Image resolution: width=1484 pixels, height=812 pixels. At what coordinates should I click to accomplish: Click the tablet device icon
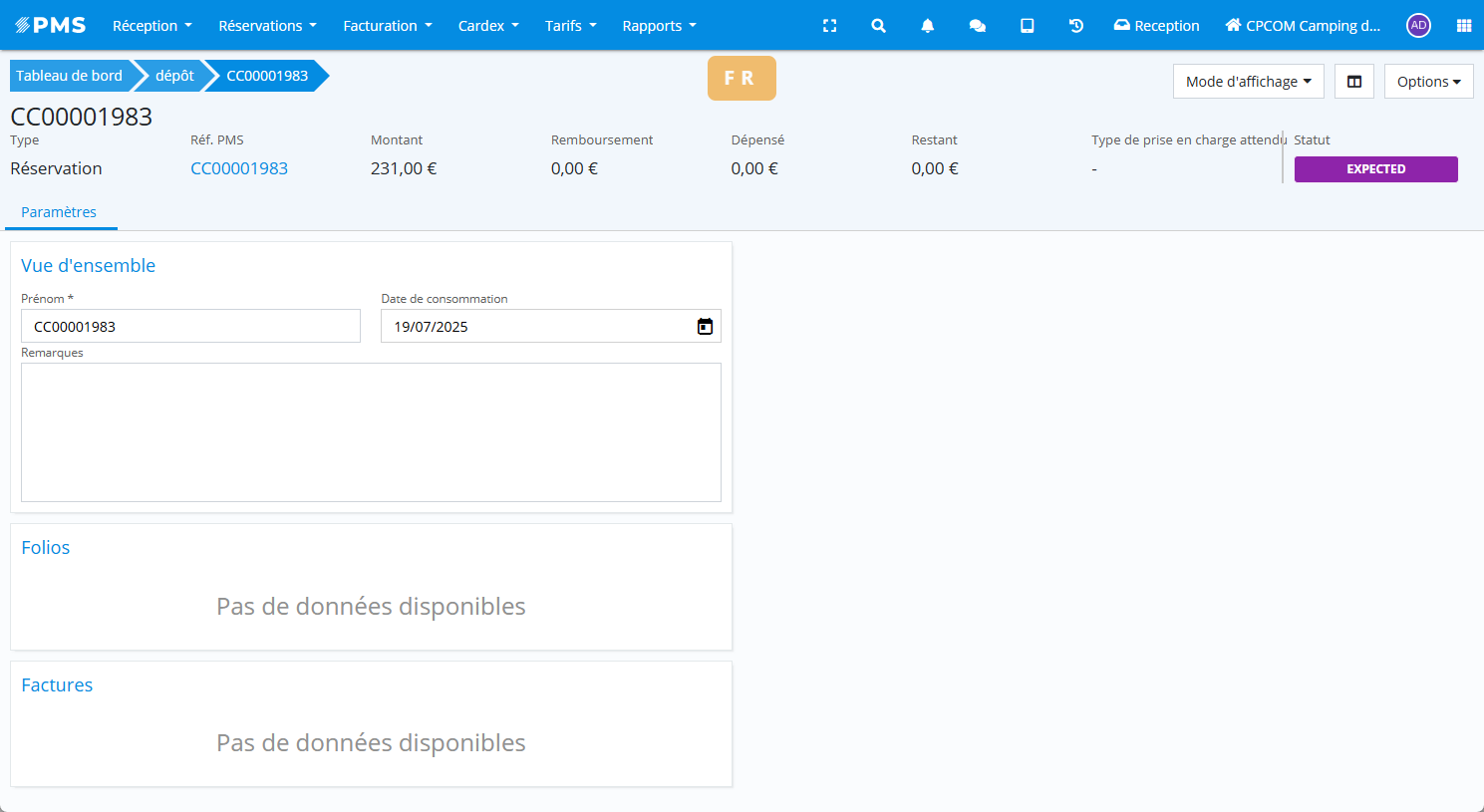[x=1027, y=26]
